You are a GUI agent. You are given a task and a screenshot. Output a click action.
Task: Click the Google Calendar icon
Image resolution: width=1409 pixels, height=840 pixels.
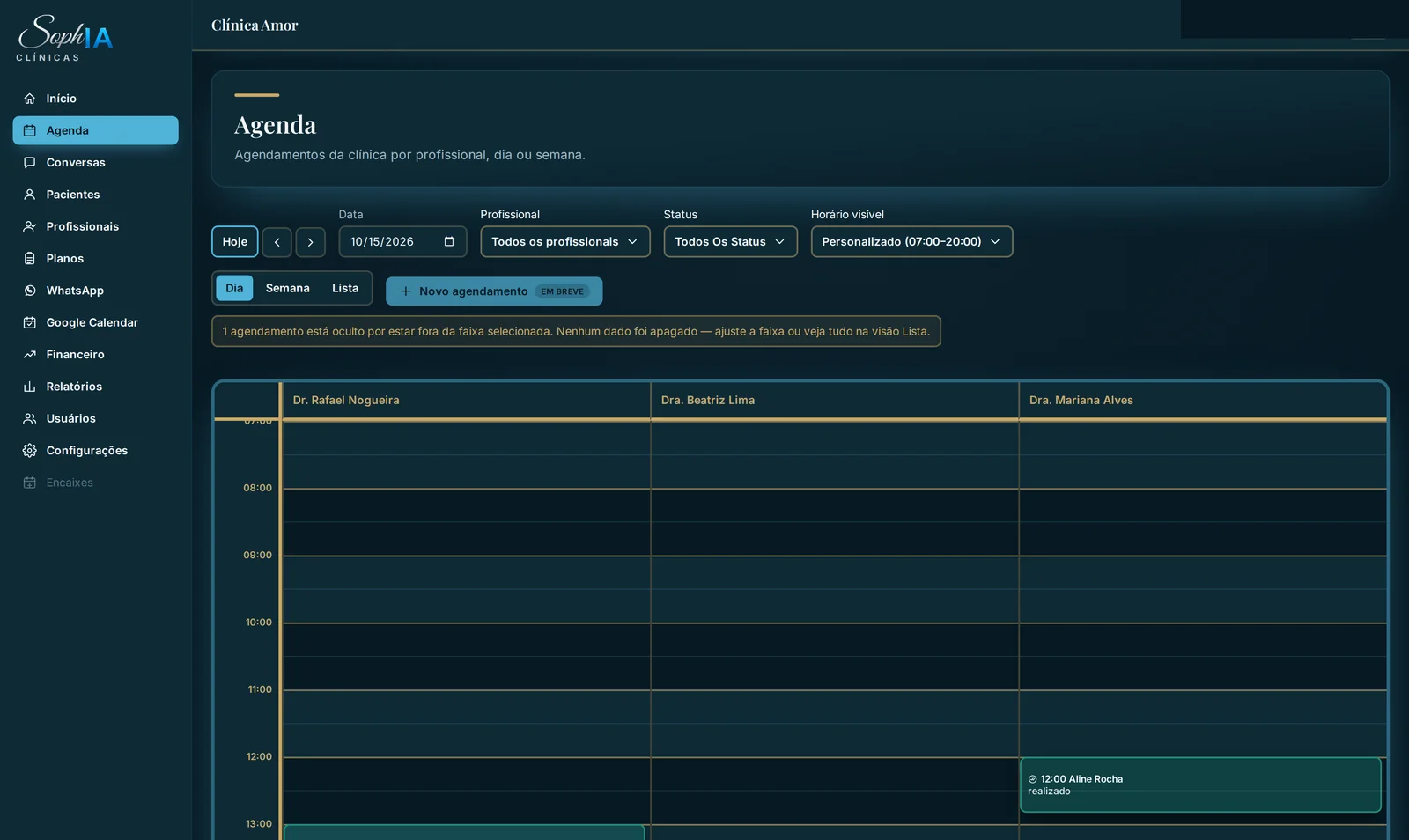(x=30, y=322)
